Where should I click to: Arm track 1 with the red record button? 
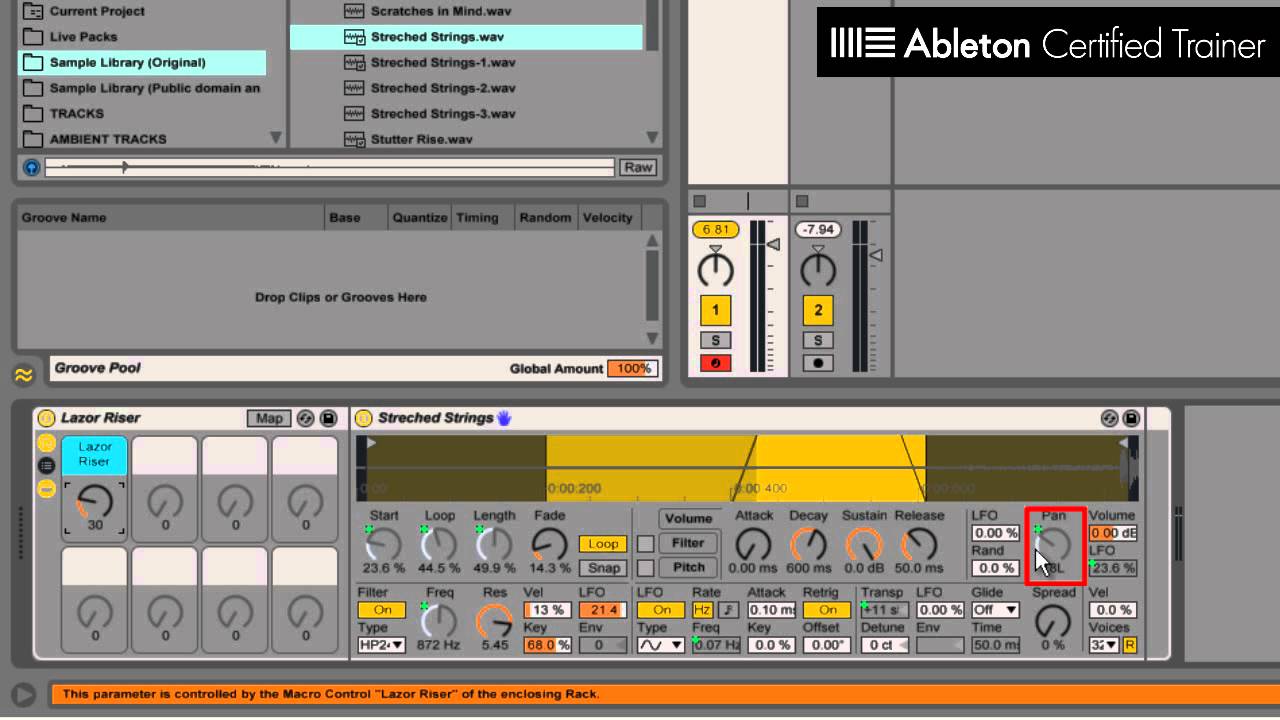pyautogui.click(x=715, y=363)
